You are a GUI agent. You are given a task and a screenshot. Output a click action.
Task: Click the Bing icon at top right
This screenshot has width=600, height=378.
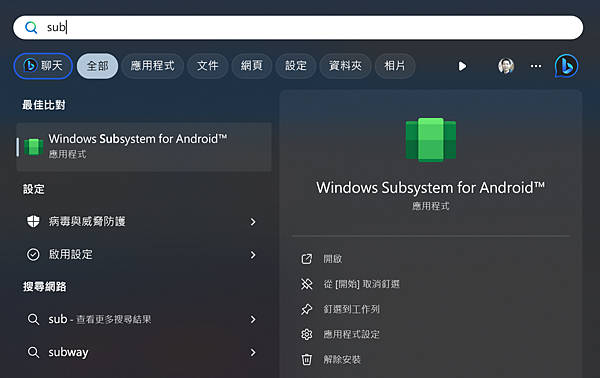click(566, 66)
